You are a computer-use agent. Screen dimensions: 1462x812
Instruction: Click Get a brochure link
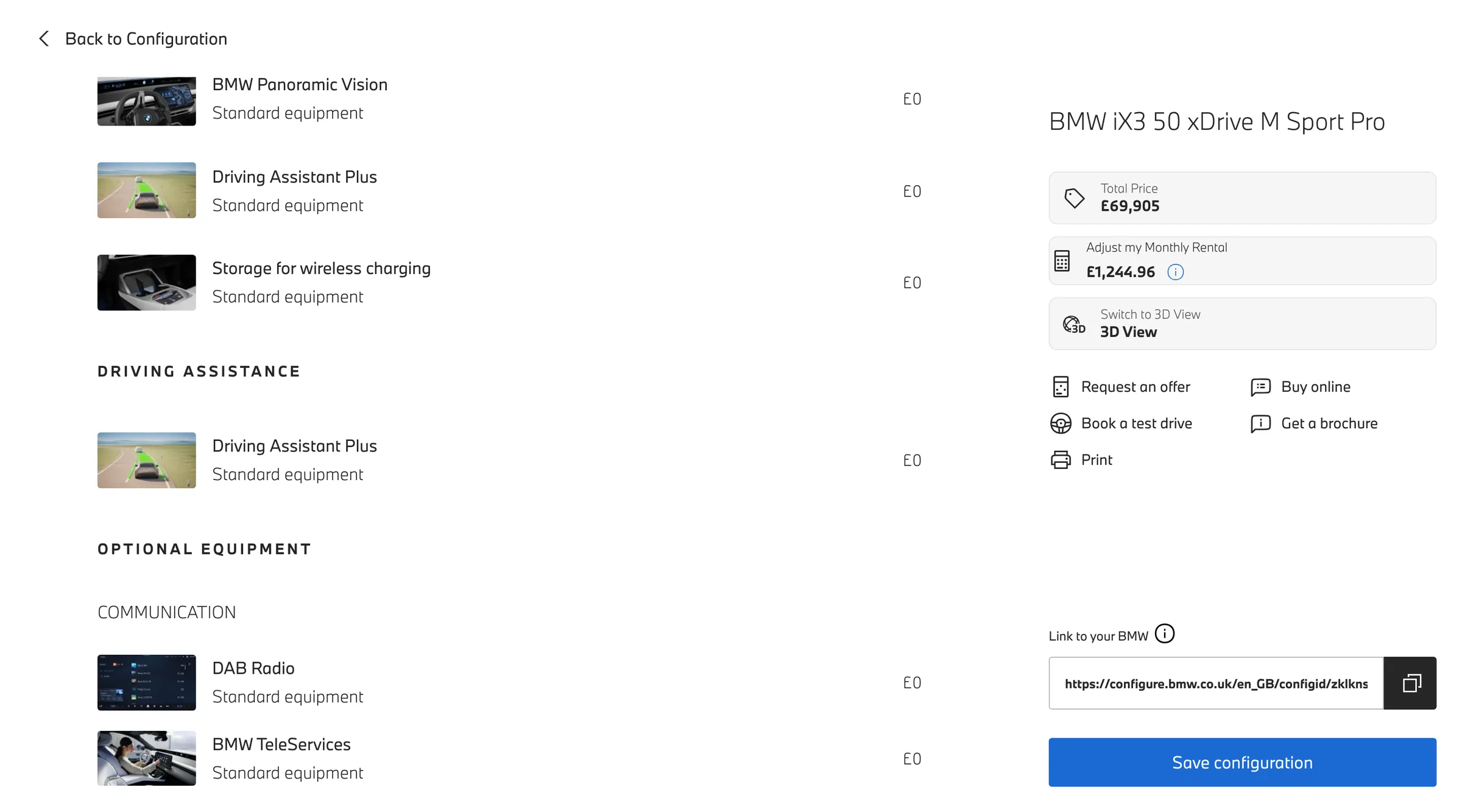click(x=1329, y=423)
